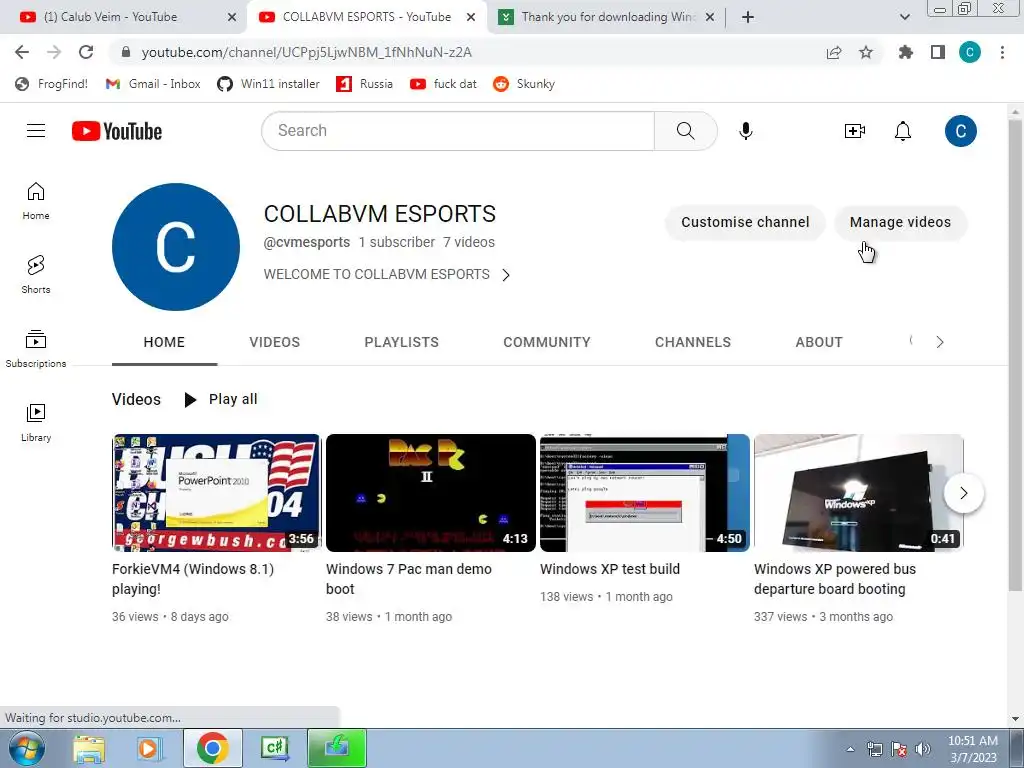
Task: Click Chrome icon in taskbar
Action: pos(212,748)
